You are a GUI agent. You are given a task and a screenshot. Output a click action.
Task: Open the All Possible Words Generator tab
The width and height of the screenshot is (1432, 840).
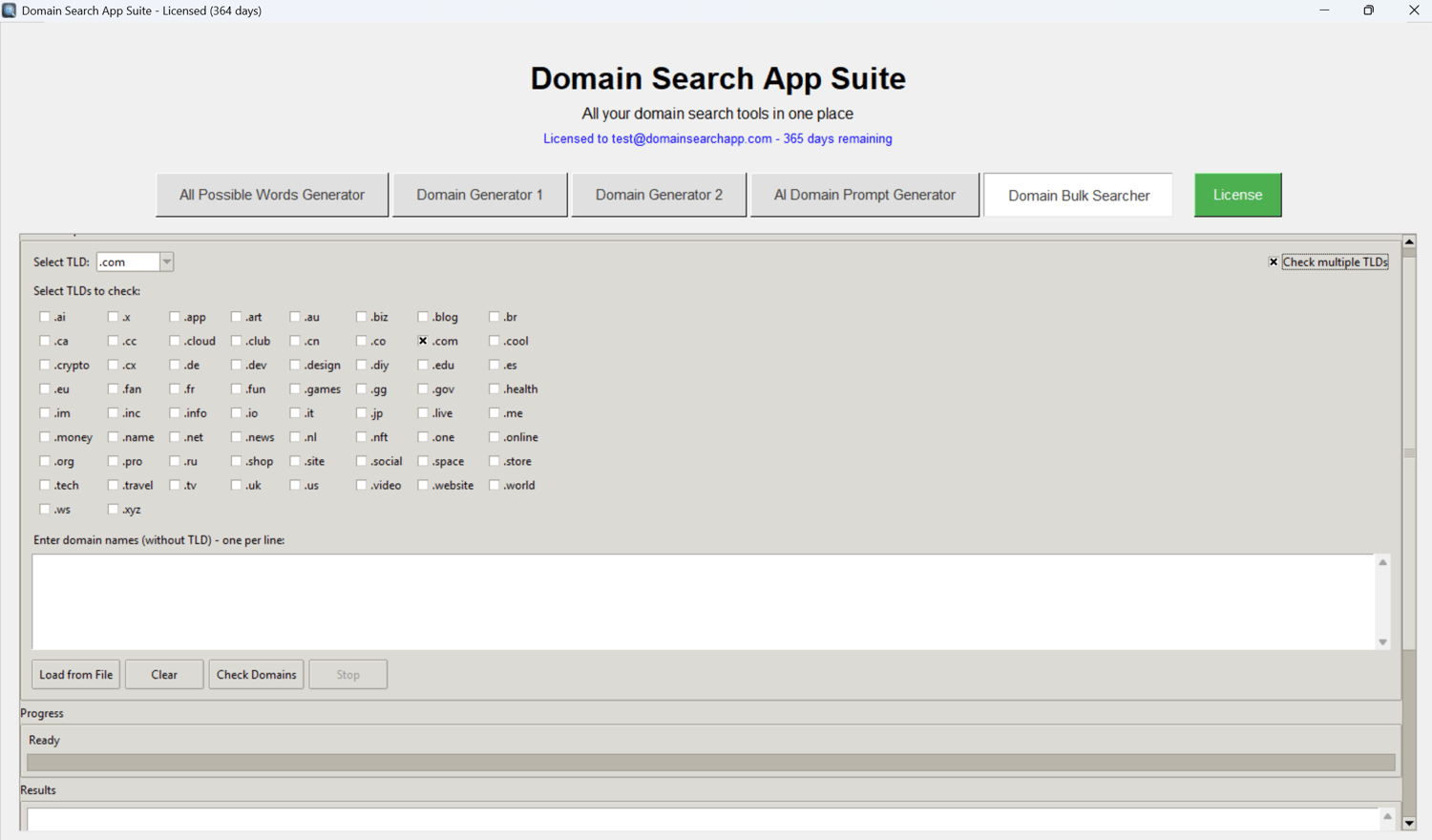pyautogui.click(x=272, y=195)
